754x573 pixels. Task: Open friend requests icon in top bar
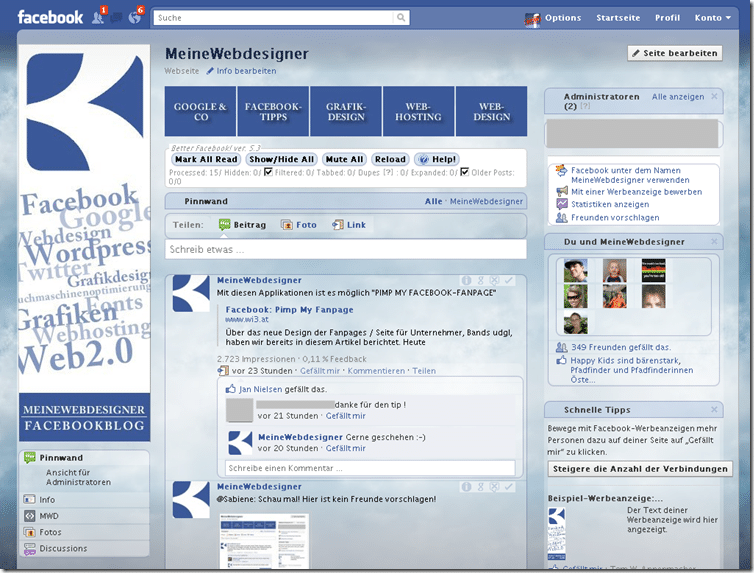point(98,18)
